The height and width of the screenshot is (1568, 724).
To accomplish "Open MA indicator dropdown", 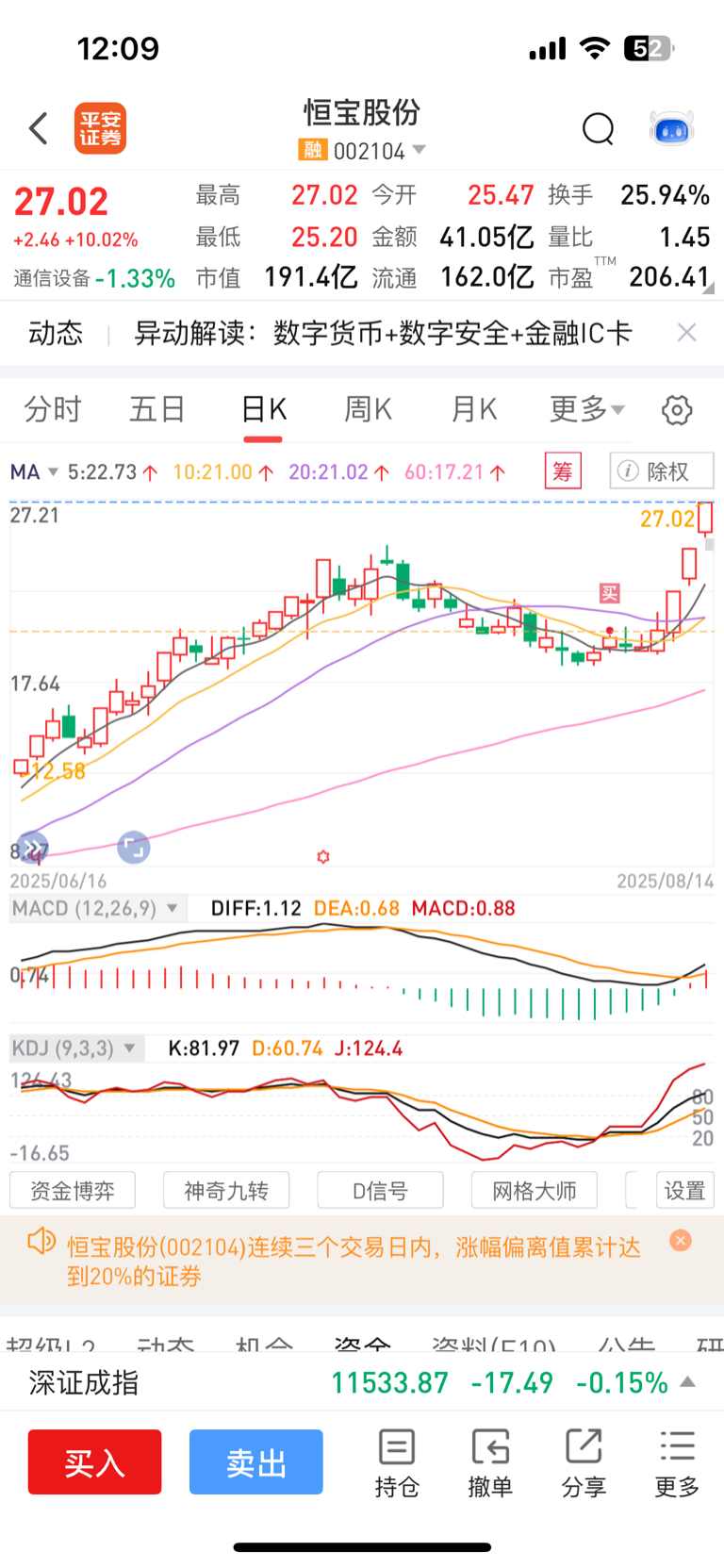I will coord(34,471).
